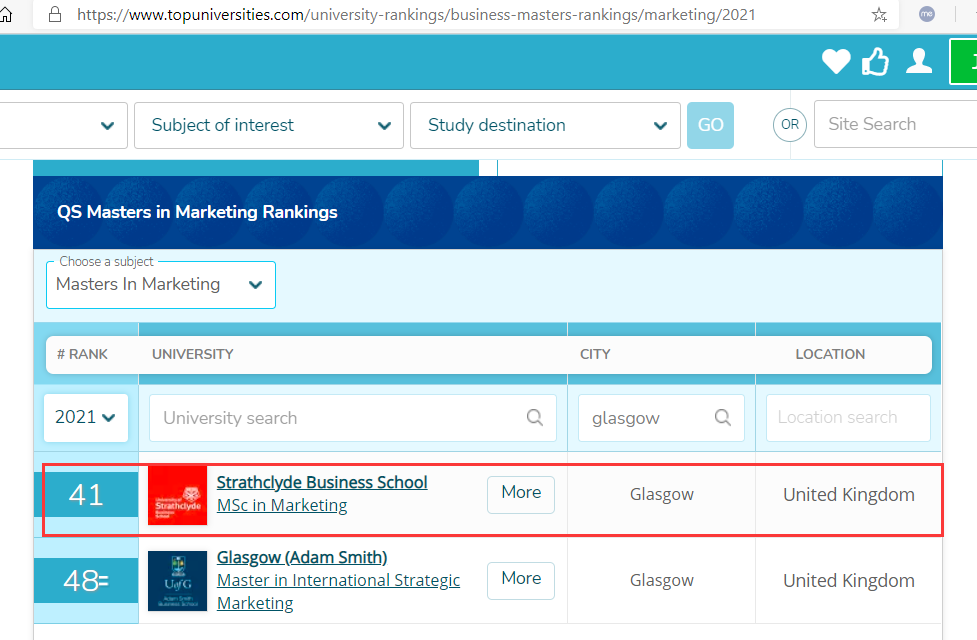Click the browser home icon
Image resolution: width=977 pixels, height=640 pixels.
click(x=5, y=14)
